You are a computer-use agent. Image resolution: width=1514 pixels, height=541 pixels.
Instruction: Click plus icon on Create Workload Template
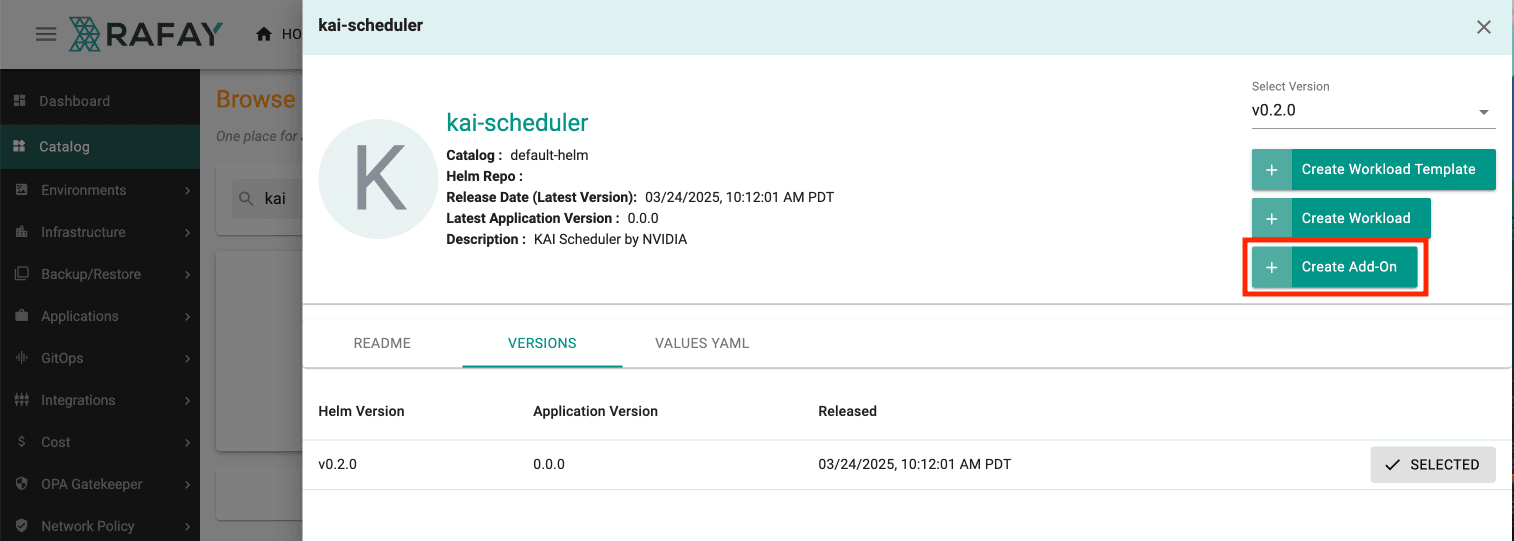[1272, 170]
